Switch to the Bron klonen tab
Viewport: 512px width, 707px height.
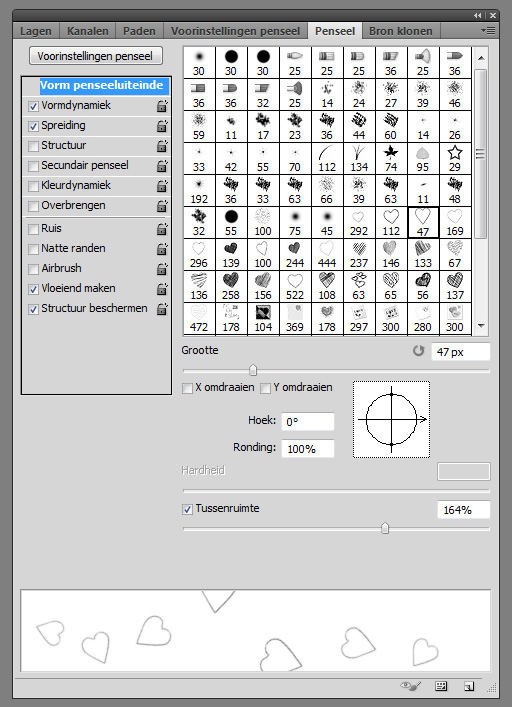[x=401, y=31]
